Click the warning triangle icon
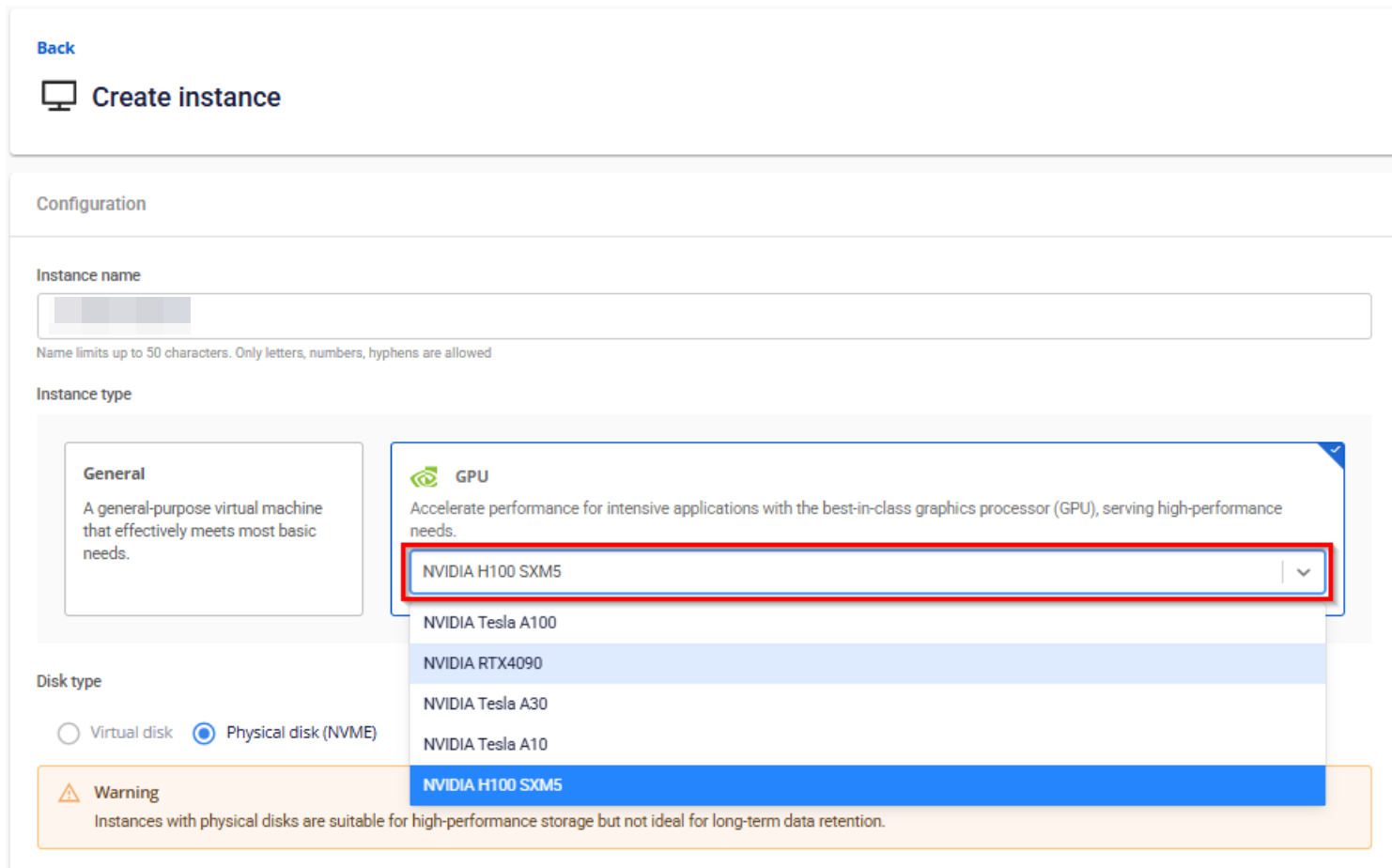This screenshot has width=1392, height=868. click(x=70, y=793)
